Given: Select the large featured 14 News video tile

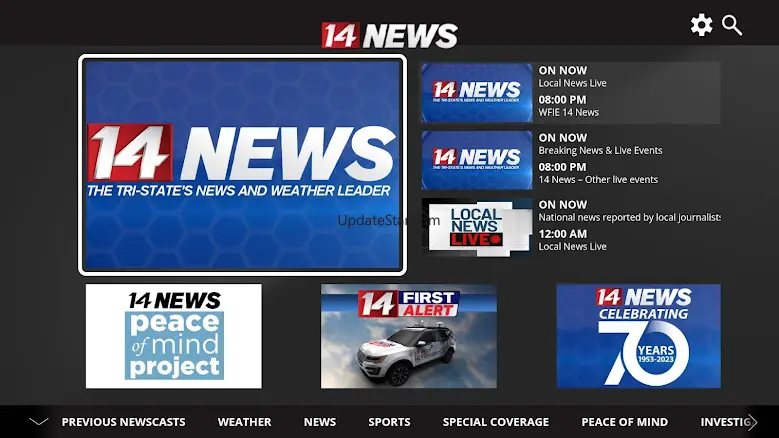Looking at the screenshot, I should 242,165.
